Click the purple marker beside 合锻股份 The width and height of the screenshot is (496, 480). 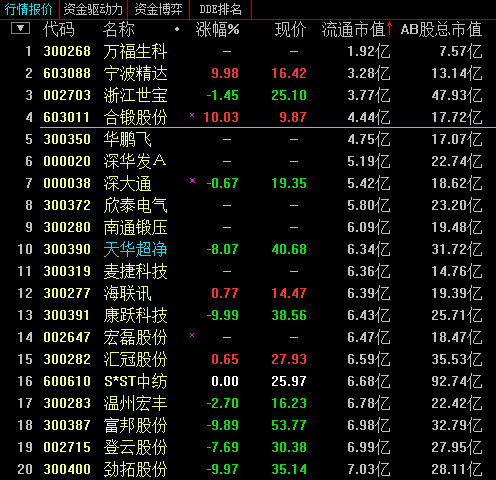(x=192, y=115)
